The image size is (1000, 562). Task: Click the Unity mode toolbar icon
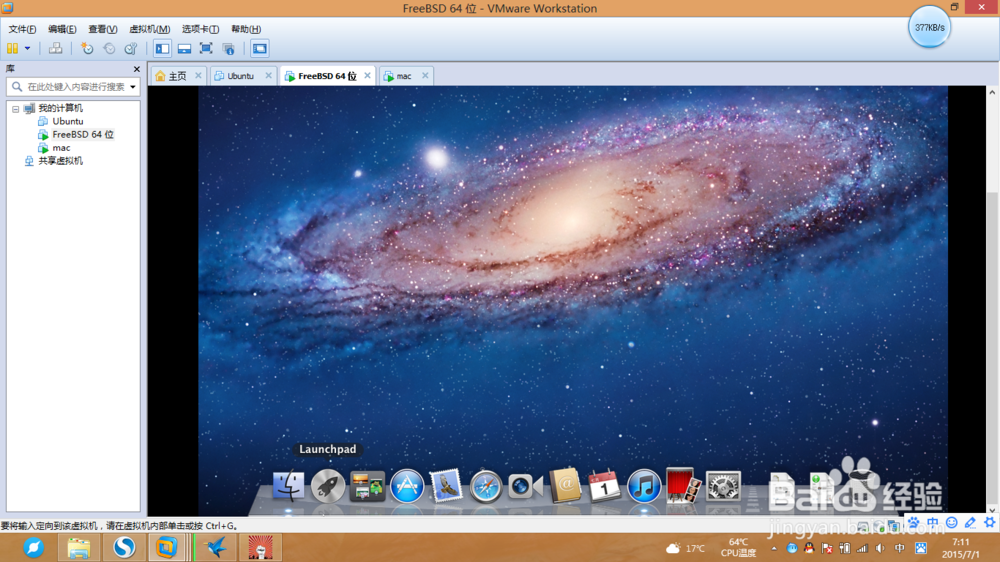point(228,48)
